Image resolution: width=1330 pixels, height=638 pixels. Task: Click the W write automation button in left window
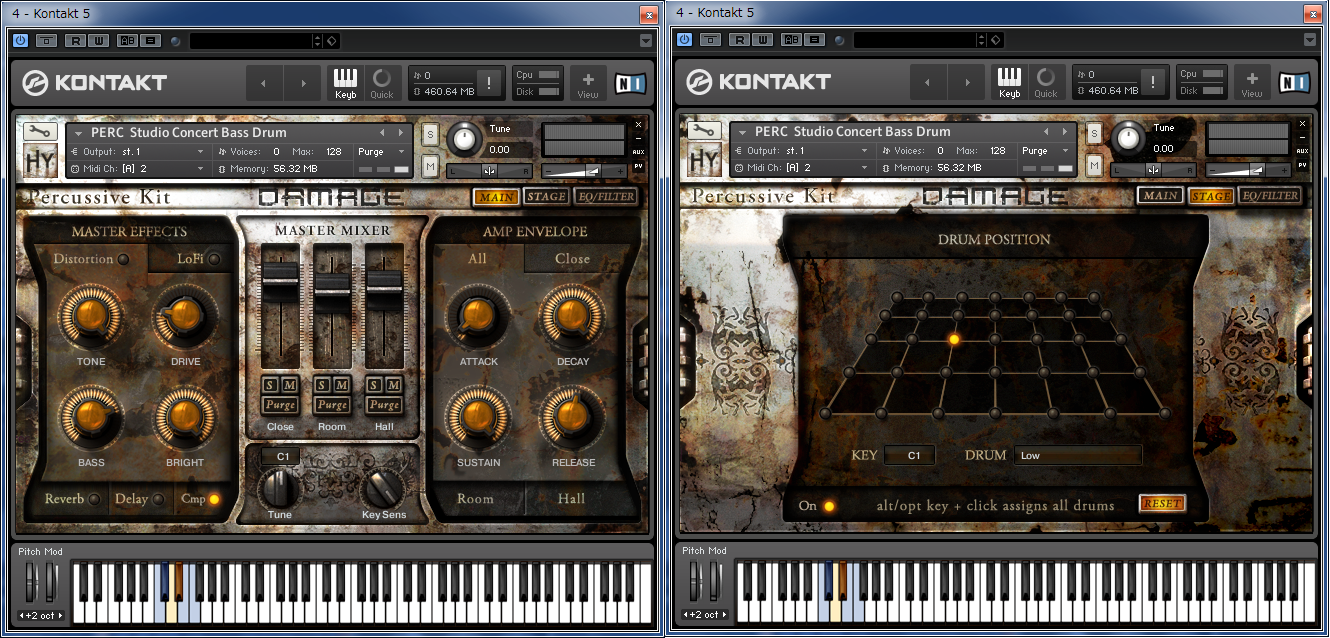(x=98, y=41)
